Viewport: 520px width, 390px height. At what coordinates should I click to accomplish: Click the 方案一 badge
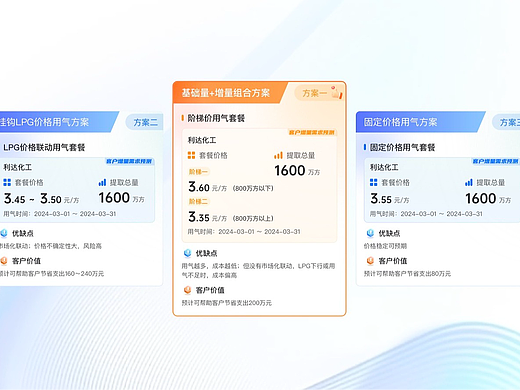point(314,93)
